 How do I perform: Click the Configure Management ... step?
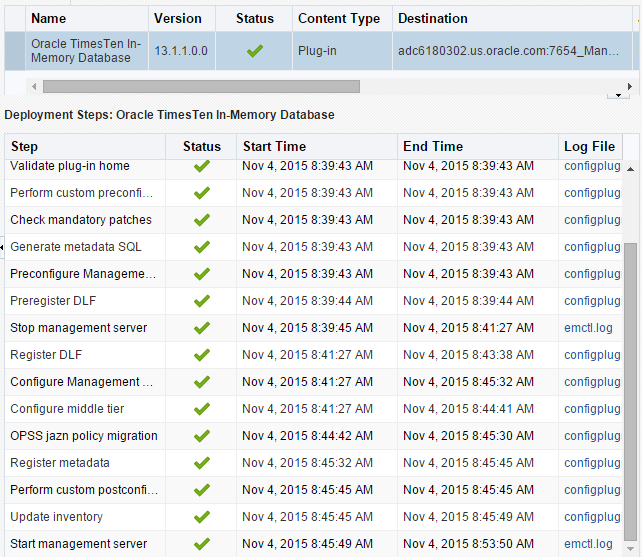(x=81, y=382)
